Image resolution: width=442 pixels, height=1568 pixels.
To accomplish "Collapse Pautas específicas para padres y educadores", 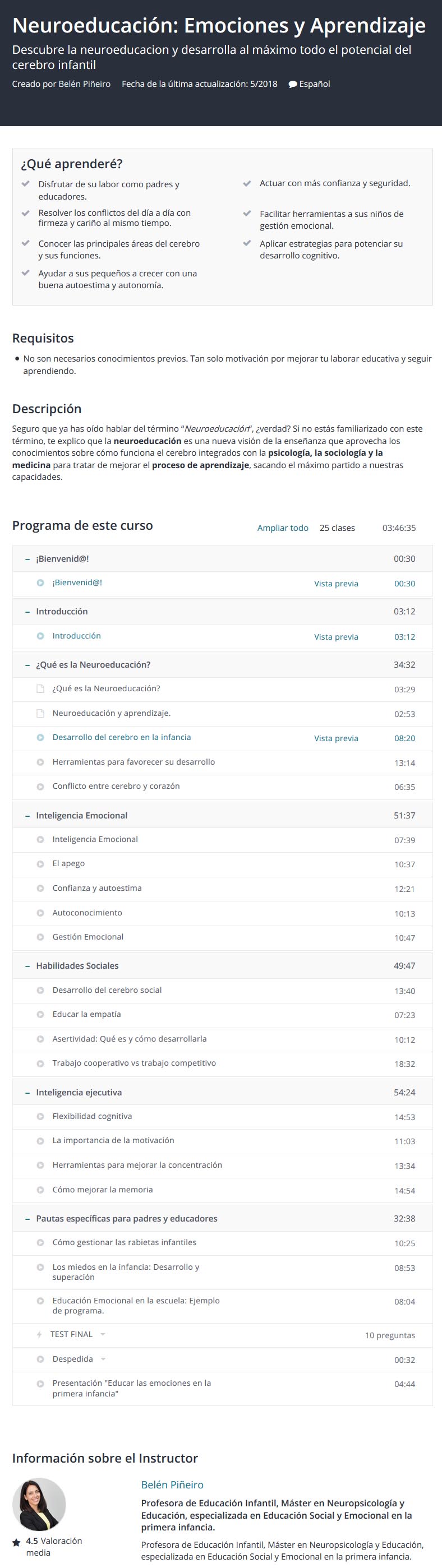I will tap(27, 1219).
